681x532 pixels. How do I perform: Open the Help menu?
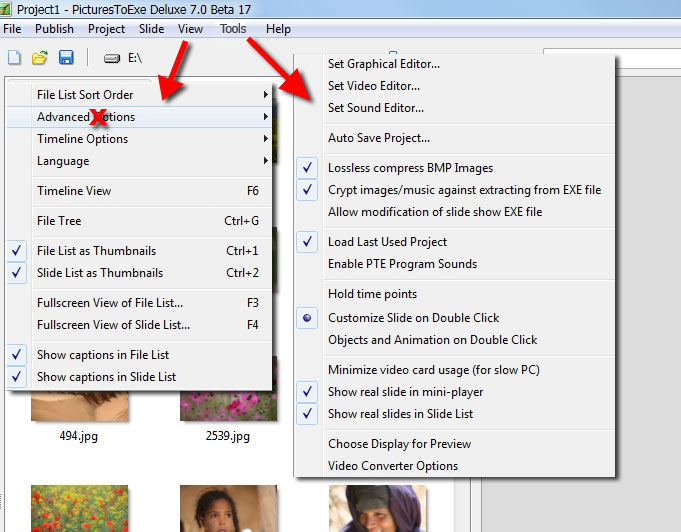[278, 29]
